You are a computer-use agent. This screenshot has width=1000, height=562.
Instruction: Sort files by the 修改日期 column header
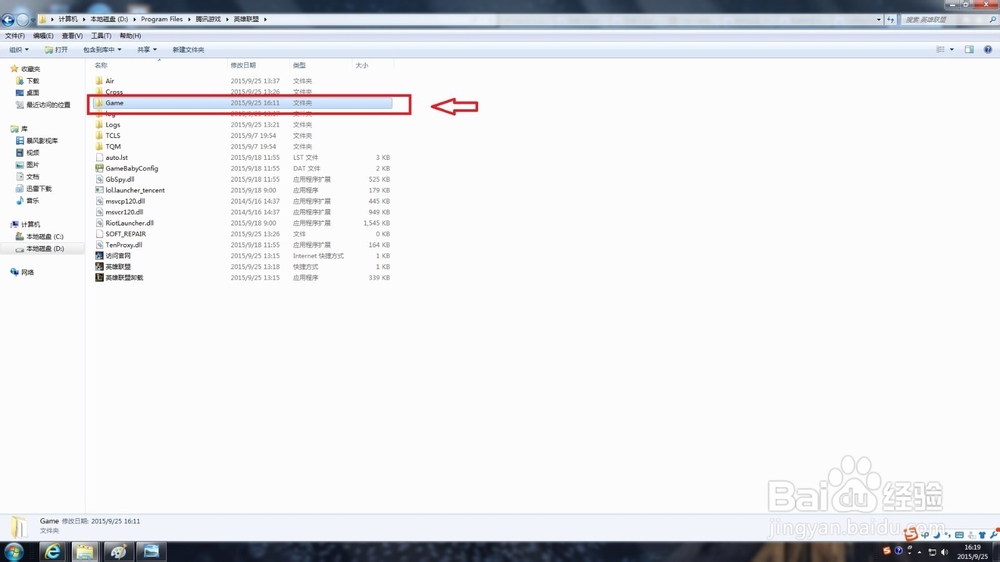click(x=258, y=65)
